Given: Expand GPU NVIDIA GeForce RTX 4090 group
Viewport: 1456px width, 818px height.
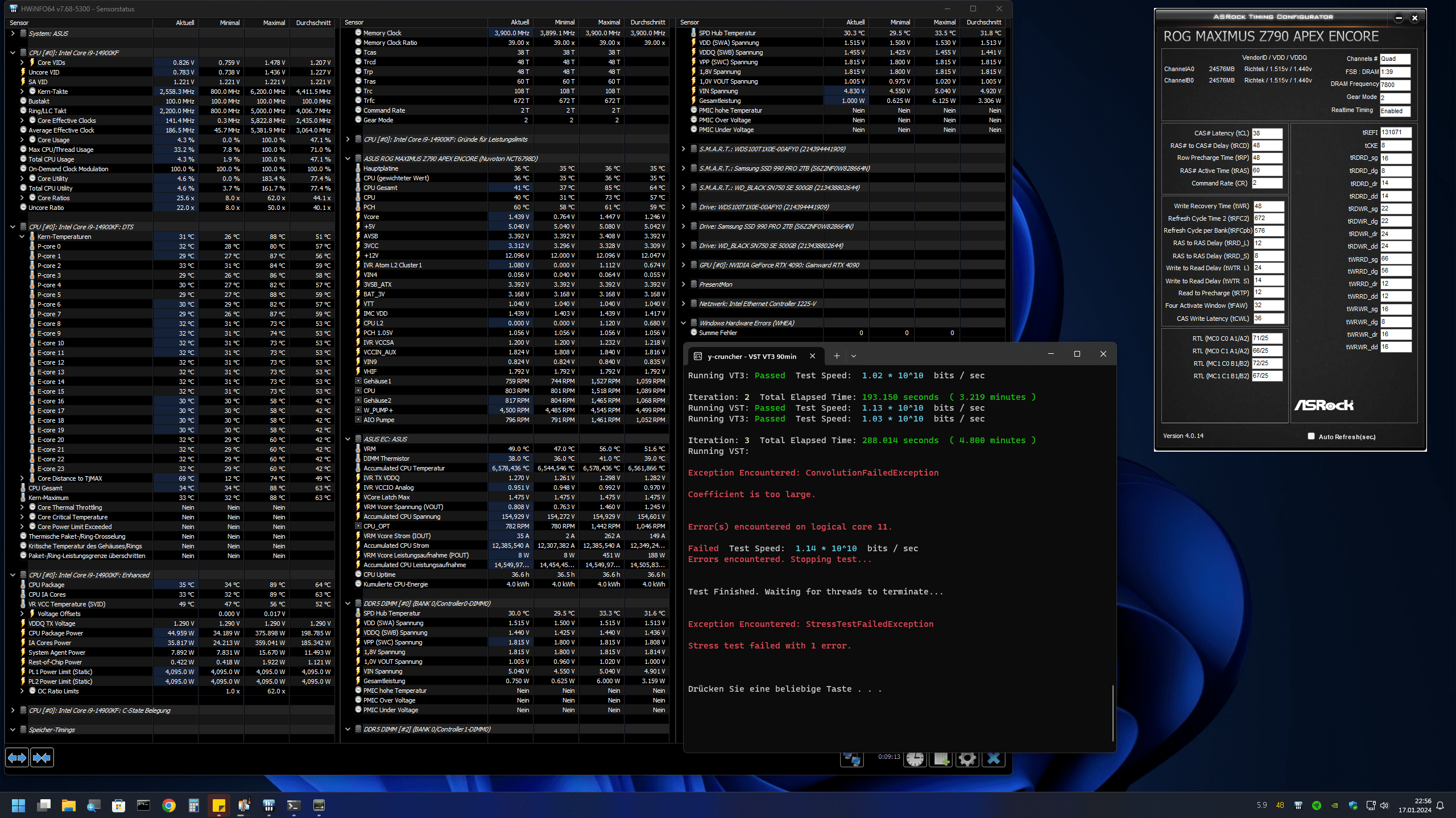Looking at the screenshot, I should point(683,265).
